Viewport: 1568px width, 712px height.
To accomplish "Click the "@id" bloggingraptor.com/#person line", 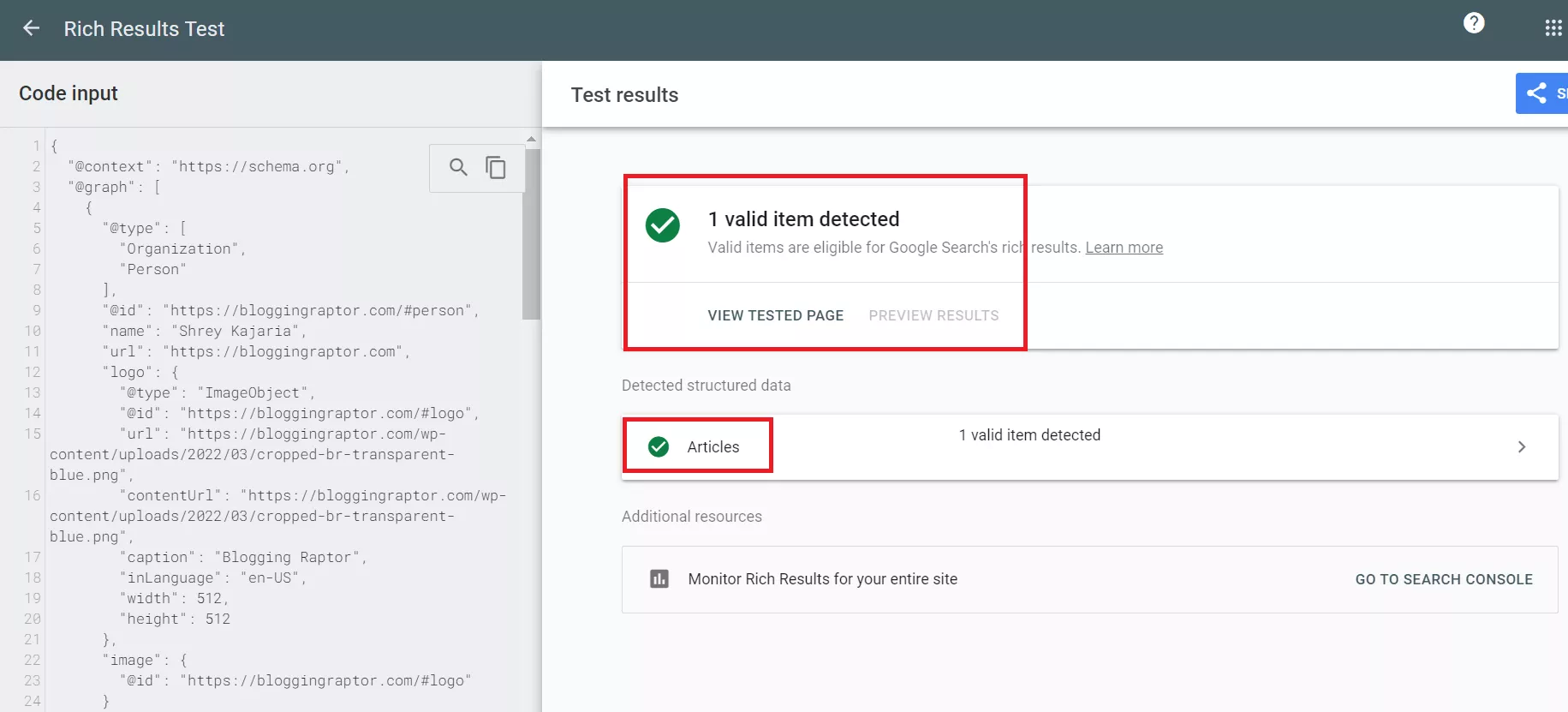I will tap(290, 310).
